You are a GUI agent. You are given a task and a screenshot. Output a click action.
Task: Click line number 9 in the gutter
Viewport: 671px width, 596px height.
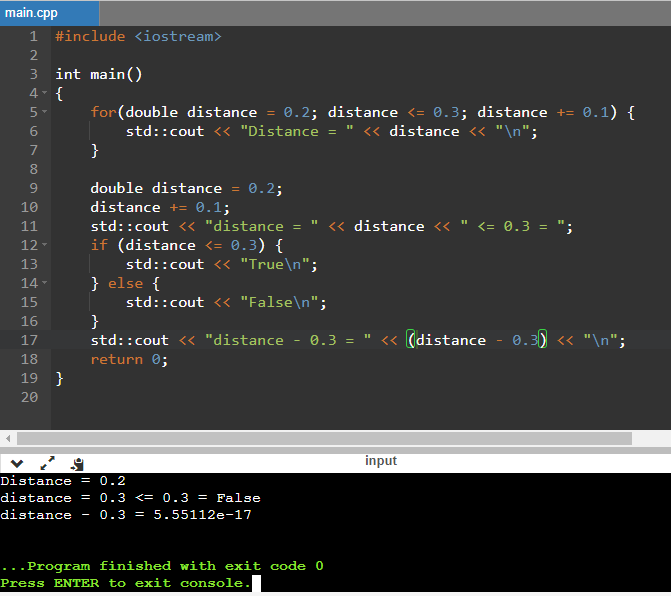tap(33, 188)
